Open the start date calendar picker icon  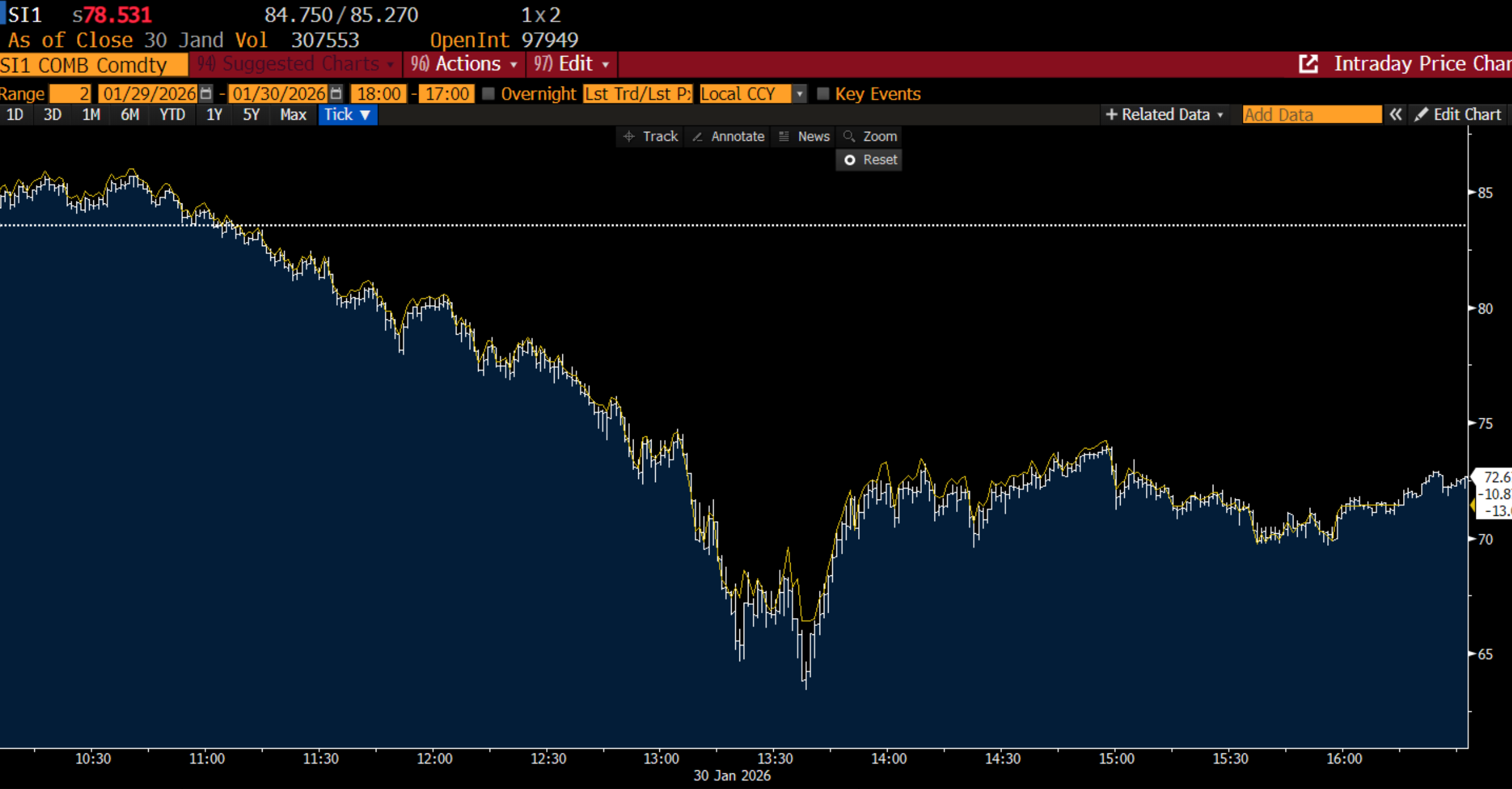[x=206, y=94]
